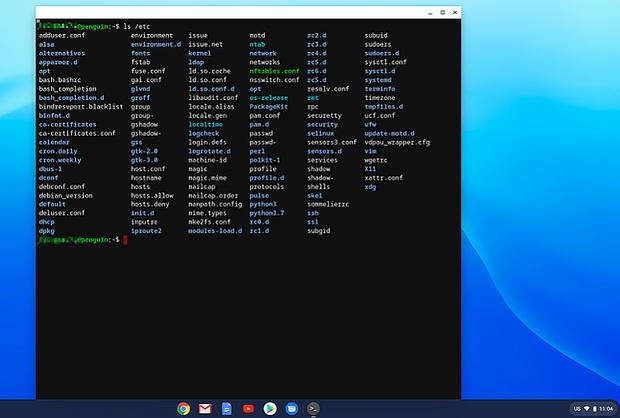Click the vdpau_wrapper.cfg file name
This screenshot has width=620, height=418.
tap(397, 142)
